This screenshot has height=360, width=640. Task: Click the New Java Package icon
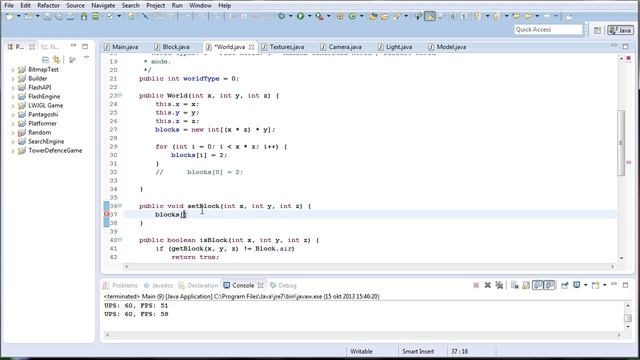pos(340,16)
